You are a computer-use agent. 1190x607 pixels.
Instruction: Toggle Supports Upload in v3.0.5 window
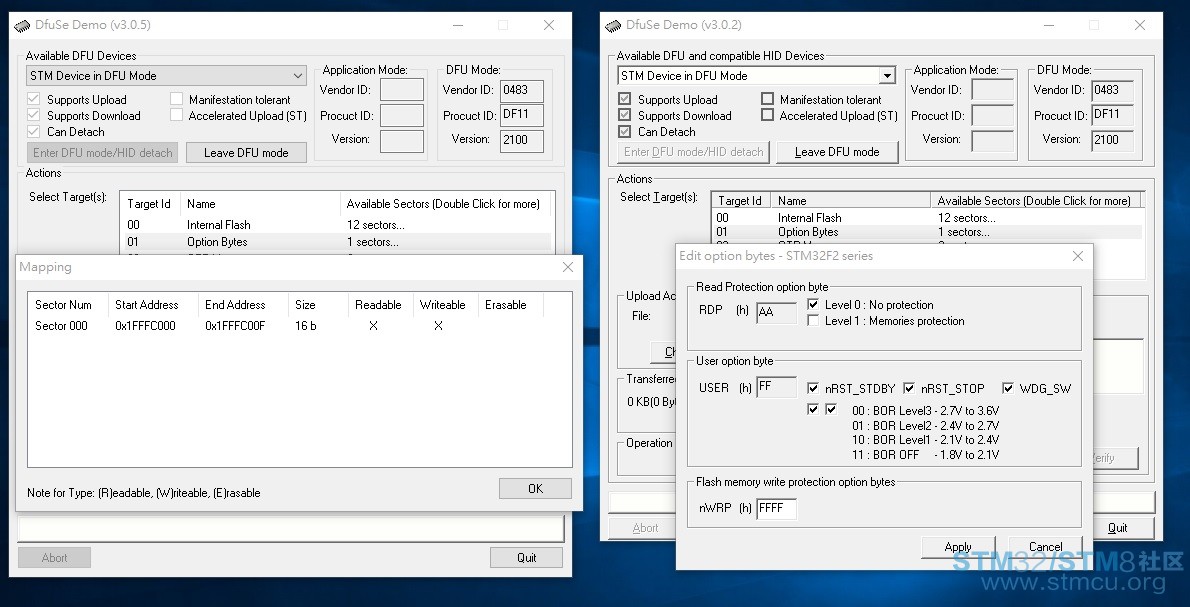pos(33,99)
